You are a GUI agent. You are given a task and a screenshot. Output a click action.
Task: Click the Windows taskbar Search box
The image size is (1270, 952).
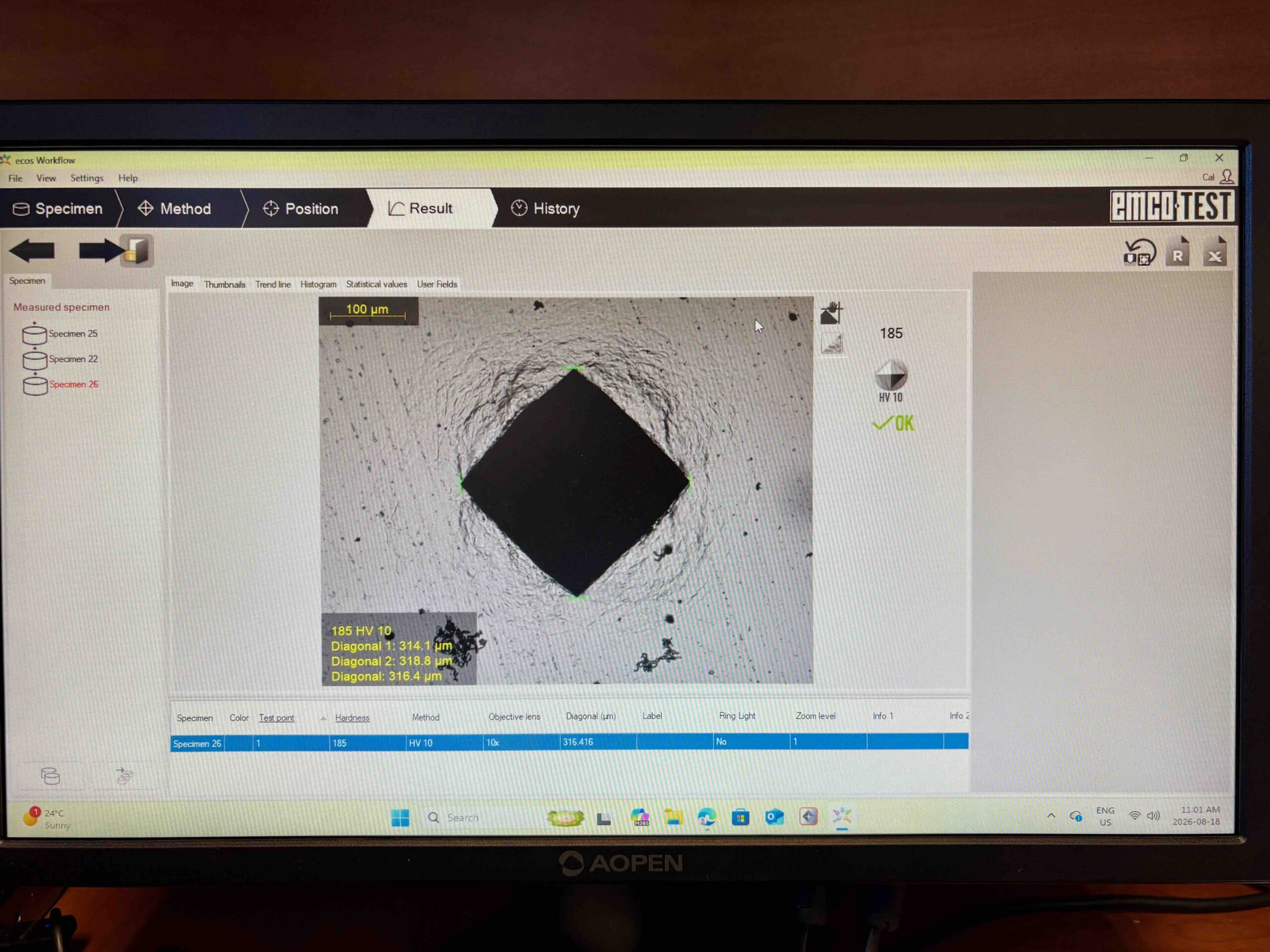pos(481,818)
